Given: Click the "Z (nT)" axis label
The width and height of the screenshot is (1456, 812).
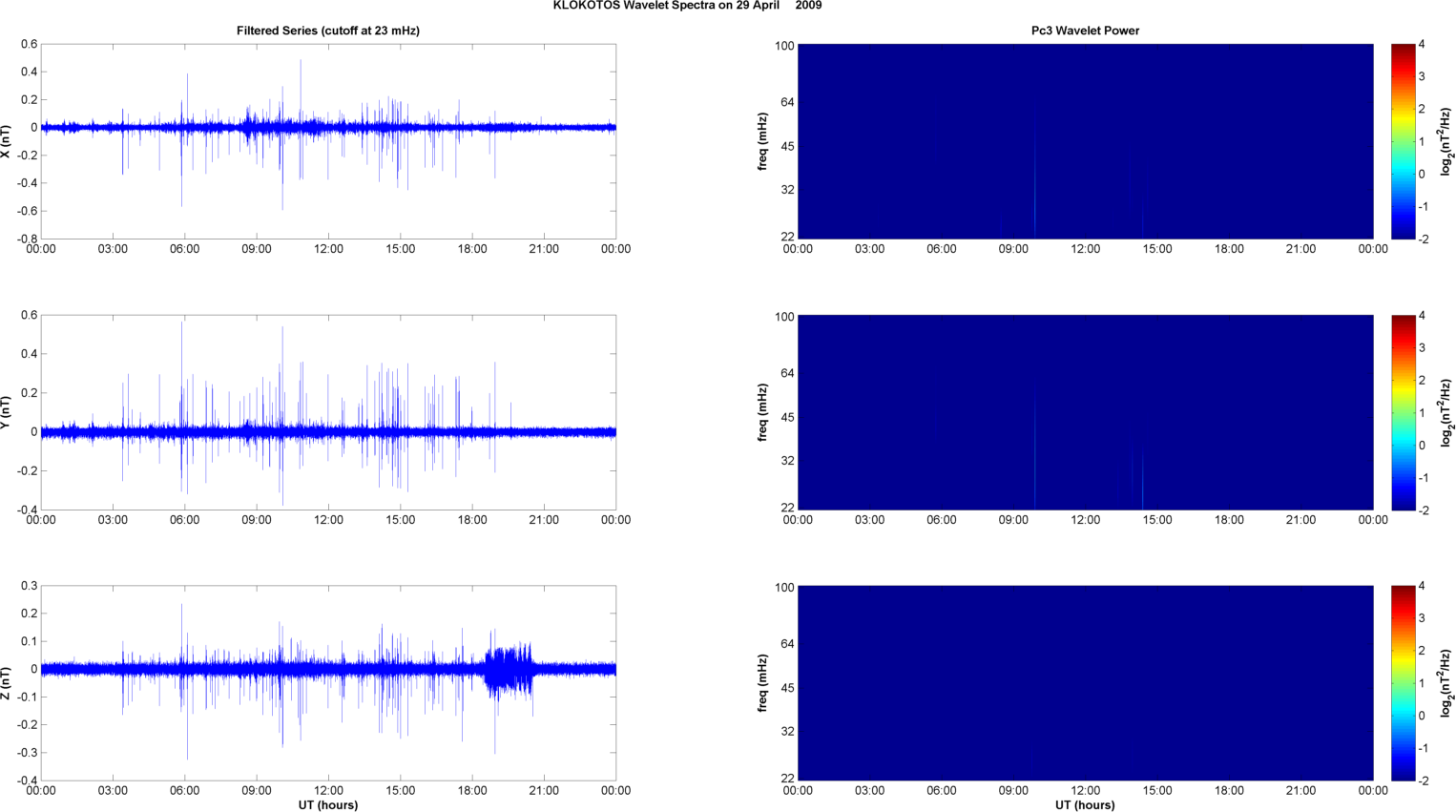Looking at the screenshot, I should [x=7, y=683].
